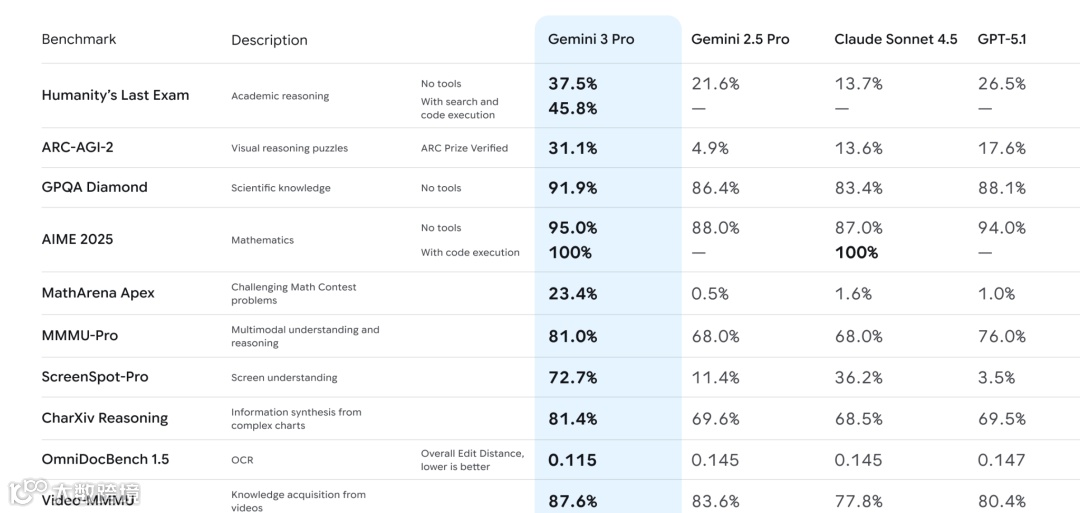
Task: Click the GPT-5.1 column header
Action: [1002, 39]
